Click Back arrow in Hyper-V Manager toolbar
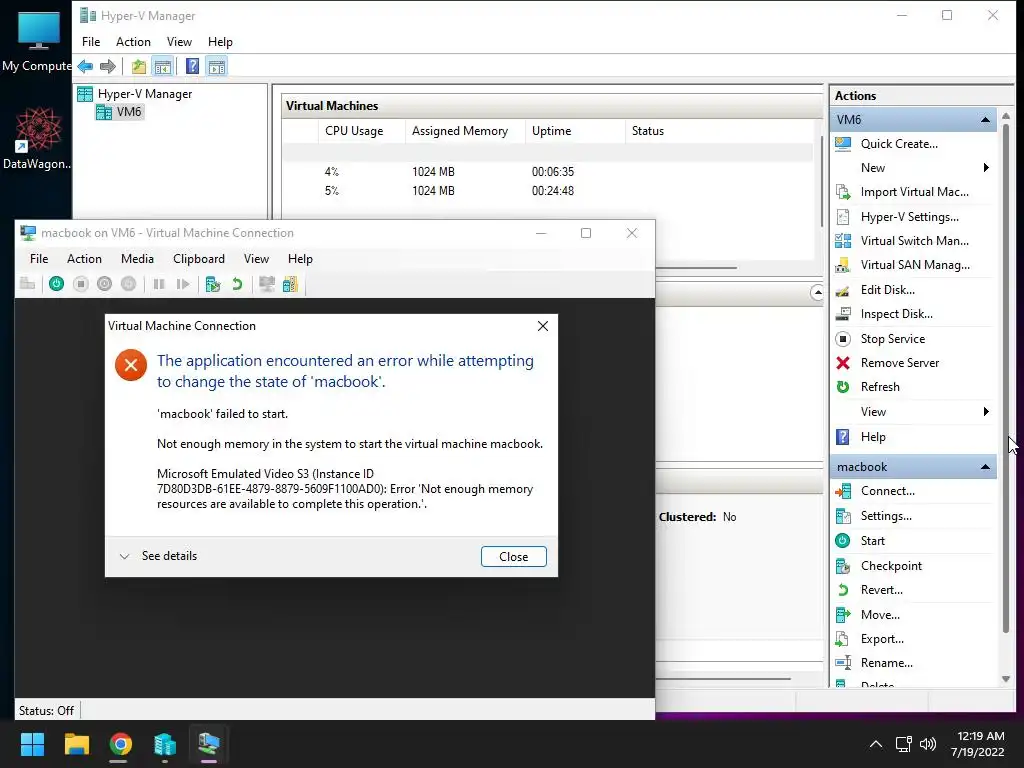 coord(85,66)
